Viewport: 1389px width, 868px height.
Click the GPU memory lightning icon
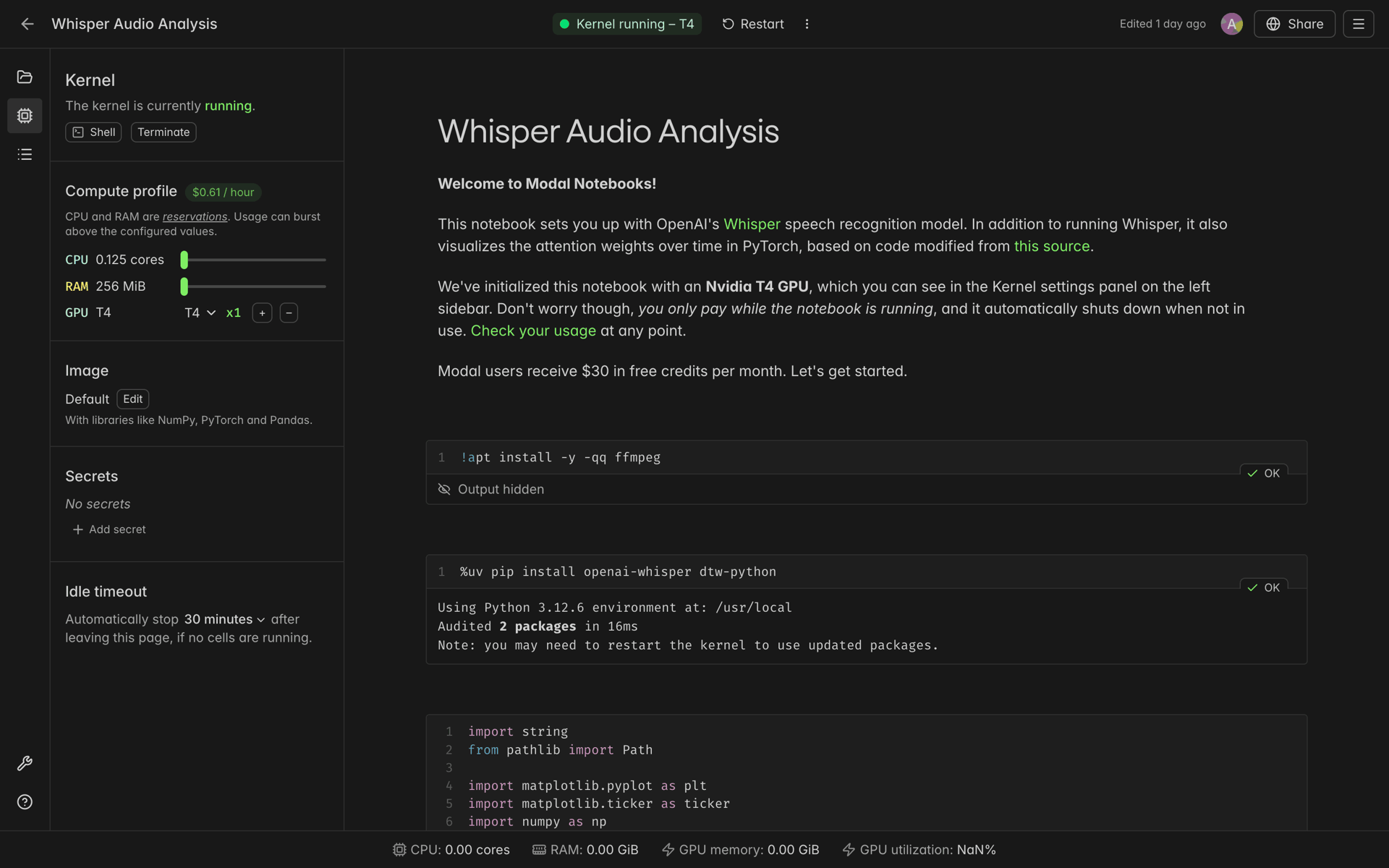pos(668,849)
